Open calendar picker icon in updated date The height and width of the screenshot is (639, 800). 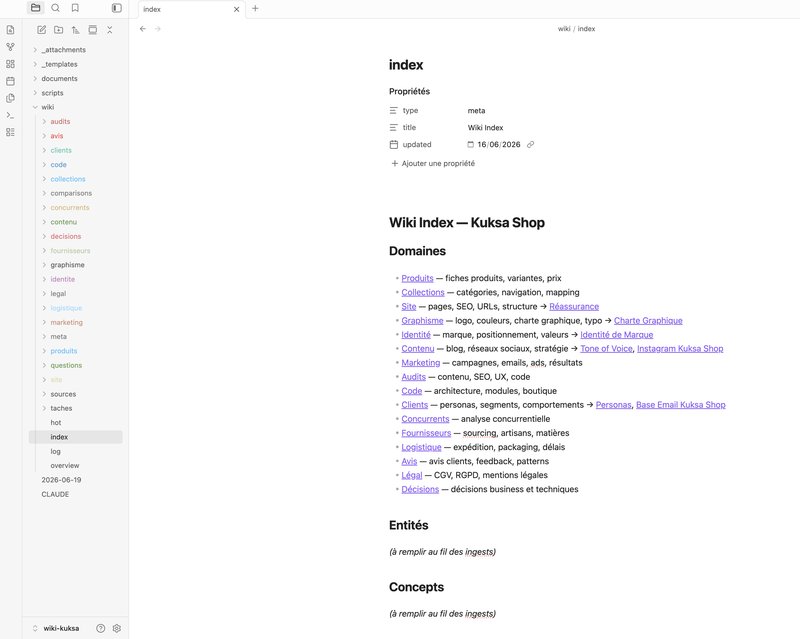pos(470,144)
